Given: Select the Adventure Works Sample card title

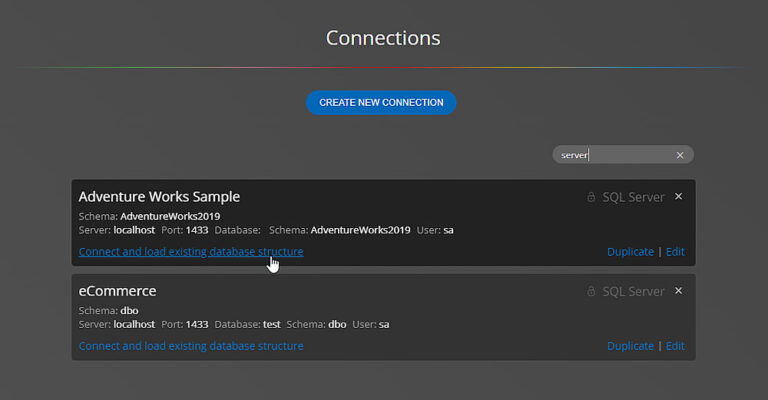Looking at the screenshot, I should tap(159, 196).
